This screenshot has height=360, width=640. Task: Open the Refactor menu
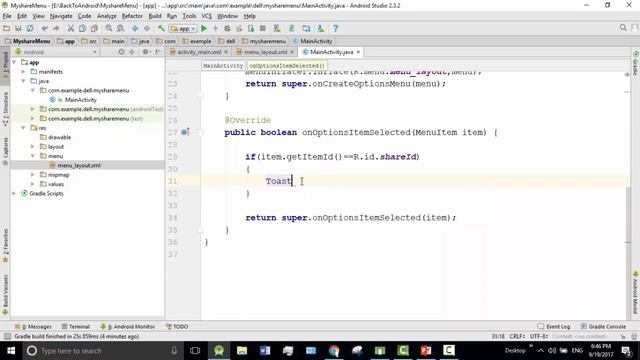(132, 16)
